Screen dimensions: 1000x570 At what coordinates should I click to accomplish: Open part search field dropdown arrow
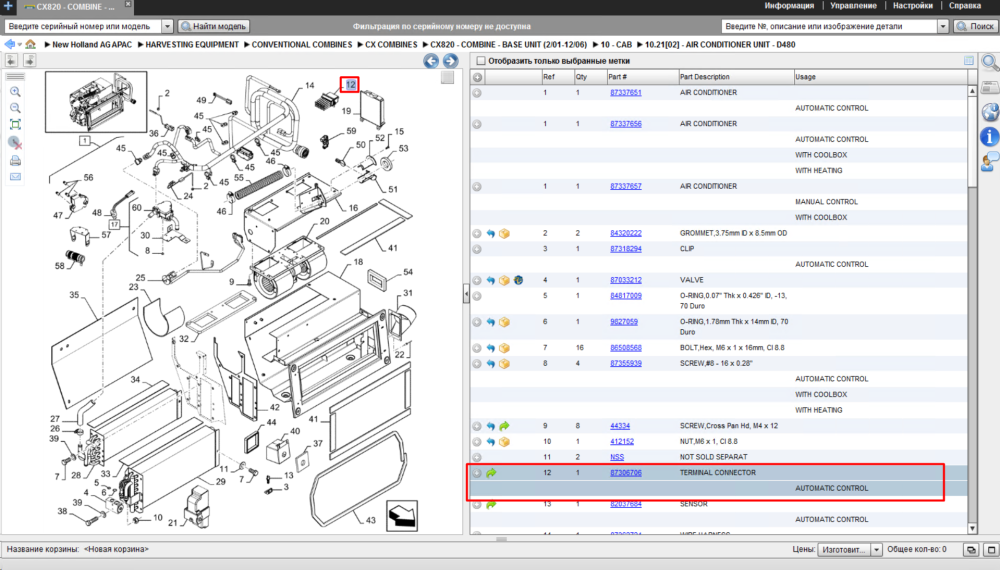coord(943,26)
